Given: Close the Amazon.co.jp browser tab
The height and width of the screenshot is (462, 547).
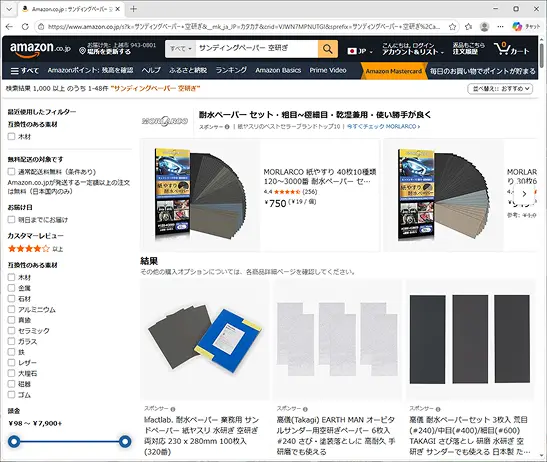Looking at the screenshot, I should [x=118, y=9].
